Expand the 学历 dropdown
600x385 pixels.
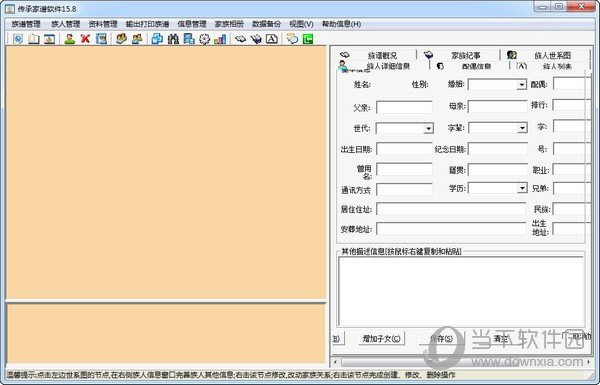point(522,188)
